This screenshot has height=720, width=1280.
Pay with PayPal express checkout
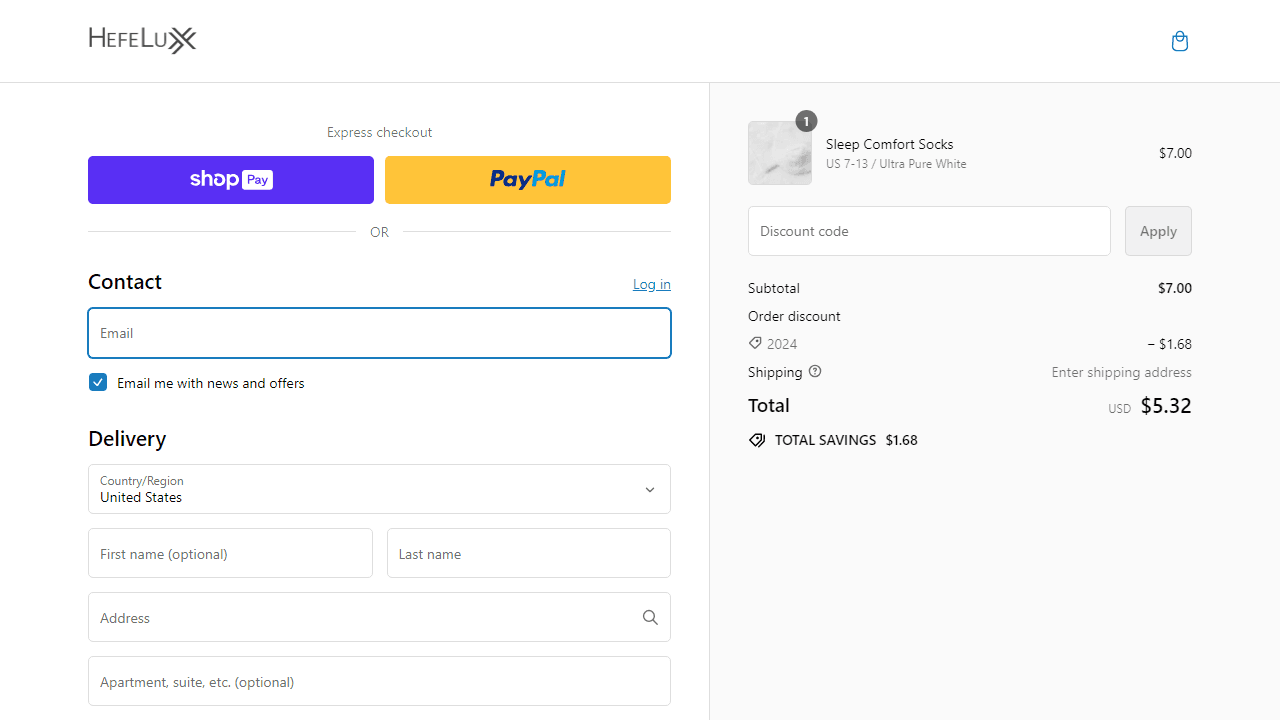tap(528, 180)
